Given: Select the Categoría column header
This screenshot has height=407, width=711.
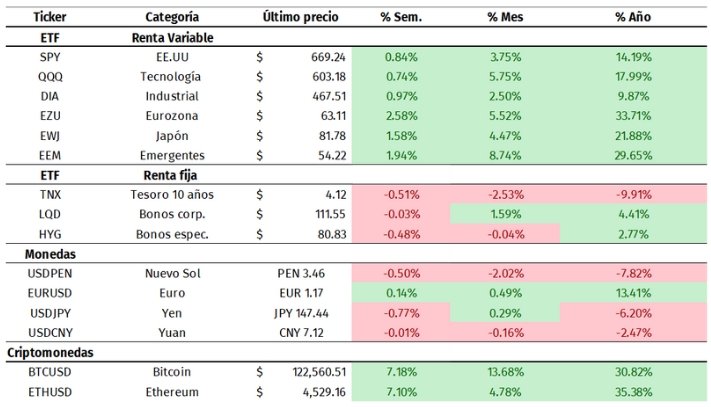Looking at the screenshot, I should pyautogui.click(x=171, y=17).
